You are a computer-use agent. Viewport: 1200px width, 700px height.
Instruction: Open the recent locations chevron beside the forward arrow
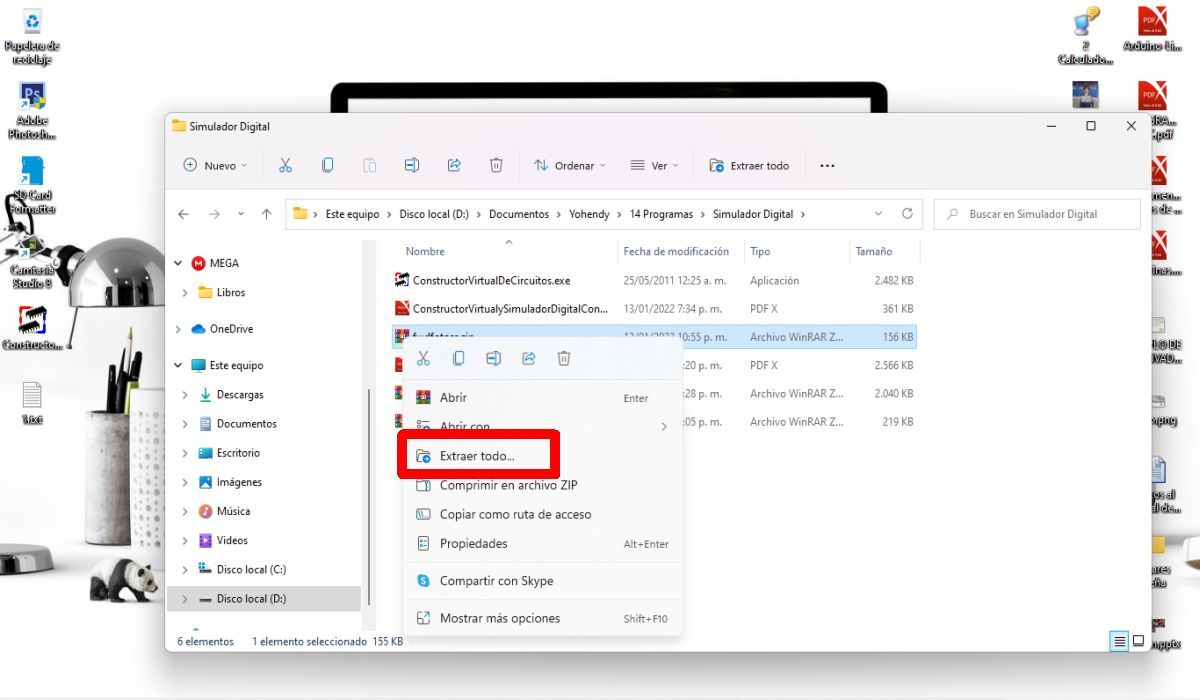pyautogui.click(x=241, y=214)
